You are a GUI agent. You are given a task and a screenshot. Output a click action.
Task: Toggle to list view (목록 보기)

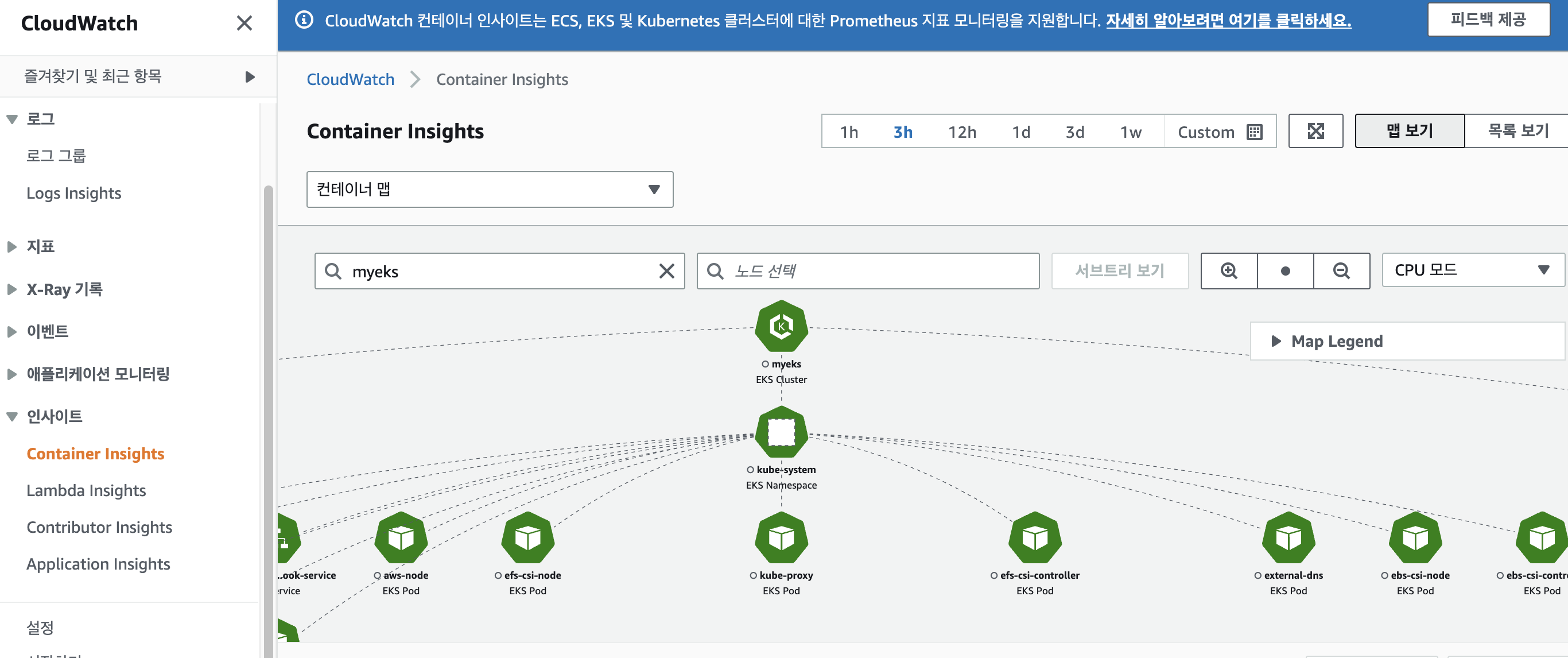click(1517, 131)
